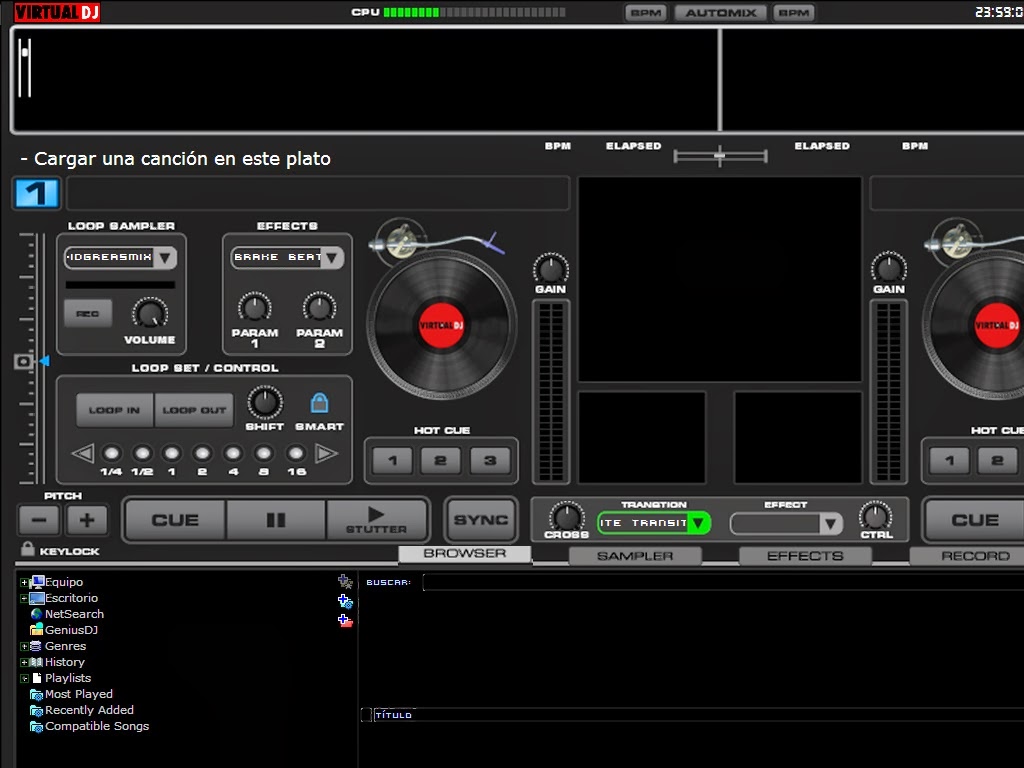Switch to the Sampler tab
The width and height of the screenshot is (1024, 768).
pos(636,555)
